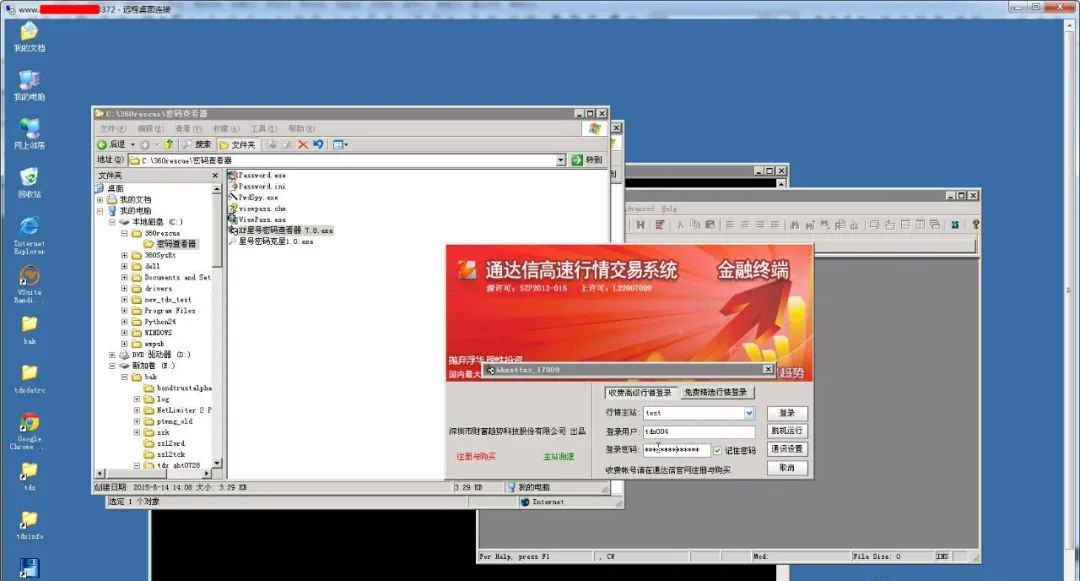The height and width of the screenshot is (581, 1080).
Task: Select the ViewPass.exe file
Action: point(257,220)
